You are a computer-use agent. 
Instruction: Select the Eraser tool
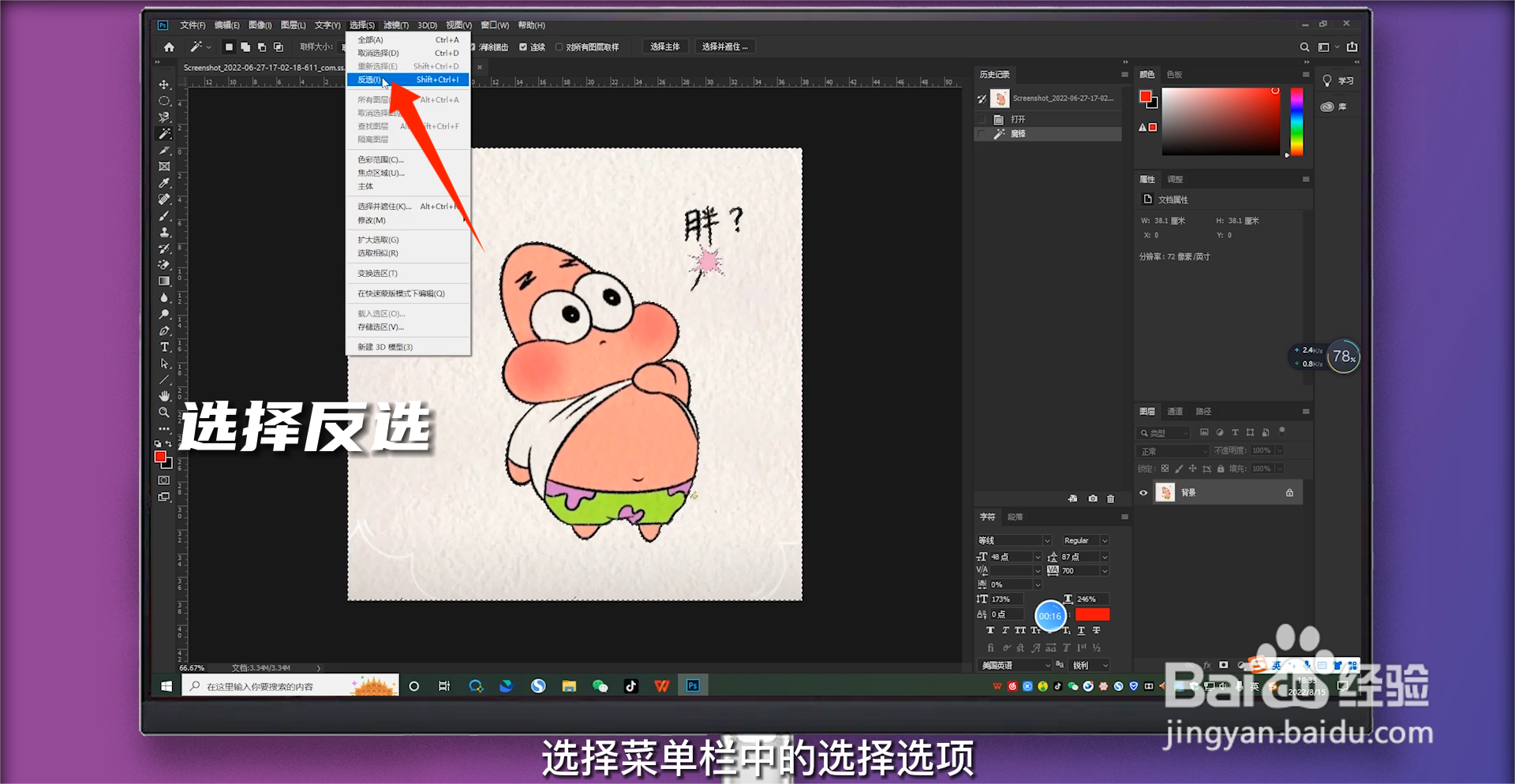pos(164,265)
